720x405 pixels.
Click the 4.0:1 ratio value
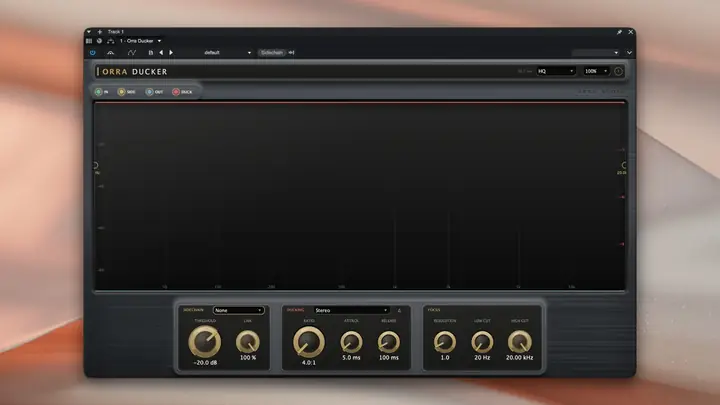pyautogui.click(x=309, y=363)
